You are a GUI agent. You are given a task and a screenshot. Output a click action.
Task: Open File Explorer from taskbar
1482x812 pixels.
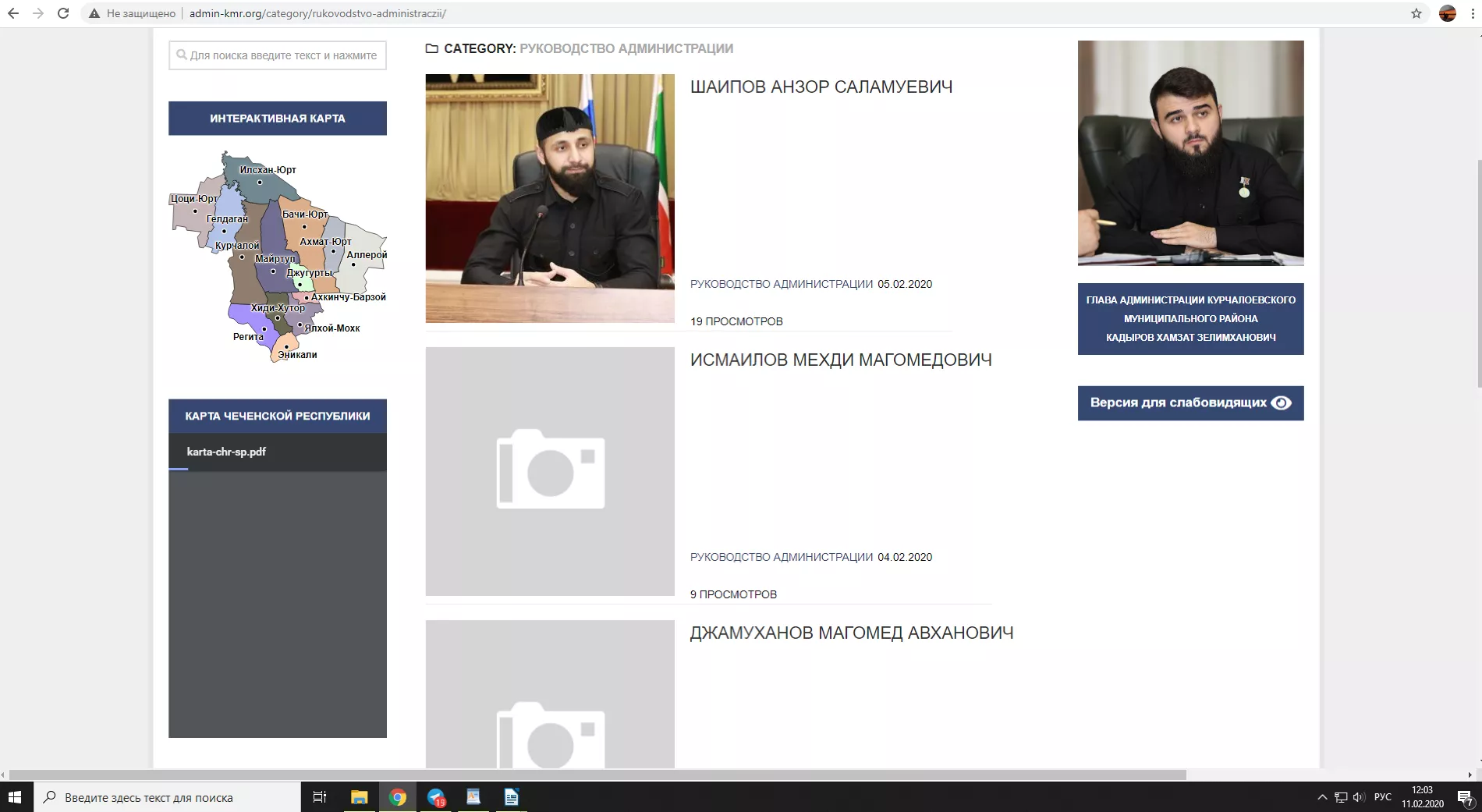coord(359,797)
